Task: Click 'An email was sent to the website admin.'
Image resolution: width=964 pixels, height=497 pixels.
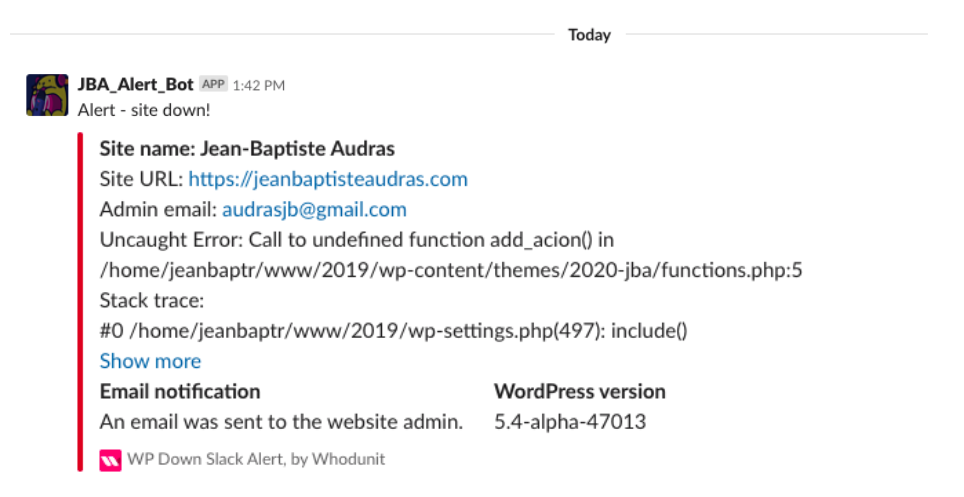Action: (x=281, y=421)
